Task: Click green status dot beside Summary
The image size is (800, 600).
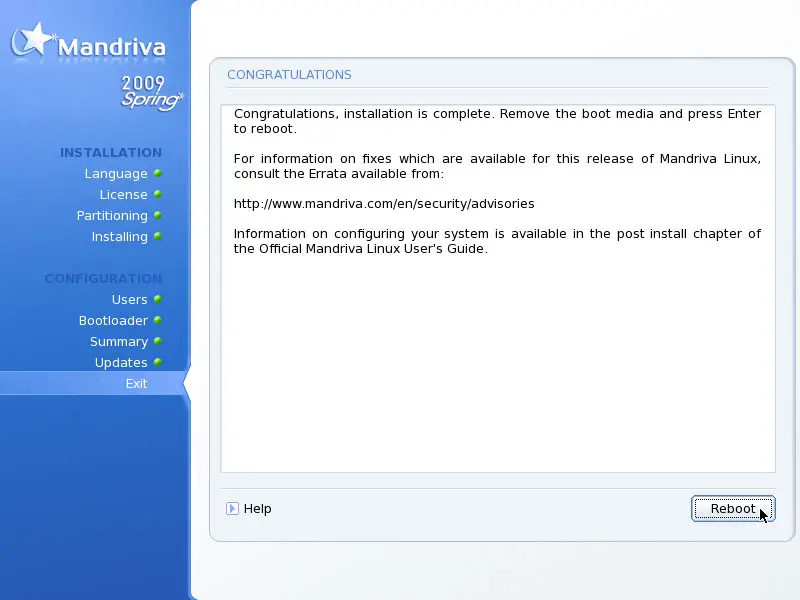Action: 158,341
